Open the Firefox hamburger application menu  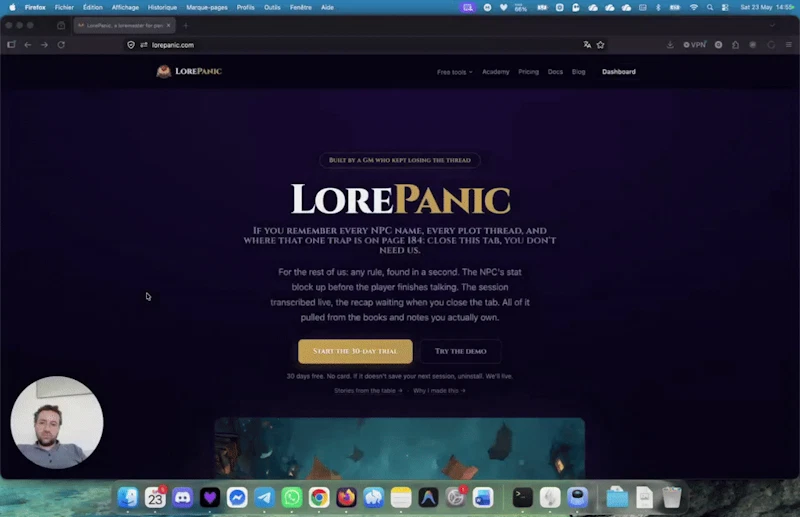tap(789, 45)
